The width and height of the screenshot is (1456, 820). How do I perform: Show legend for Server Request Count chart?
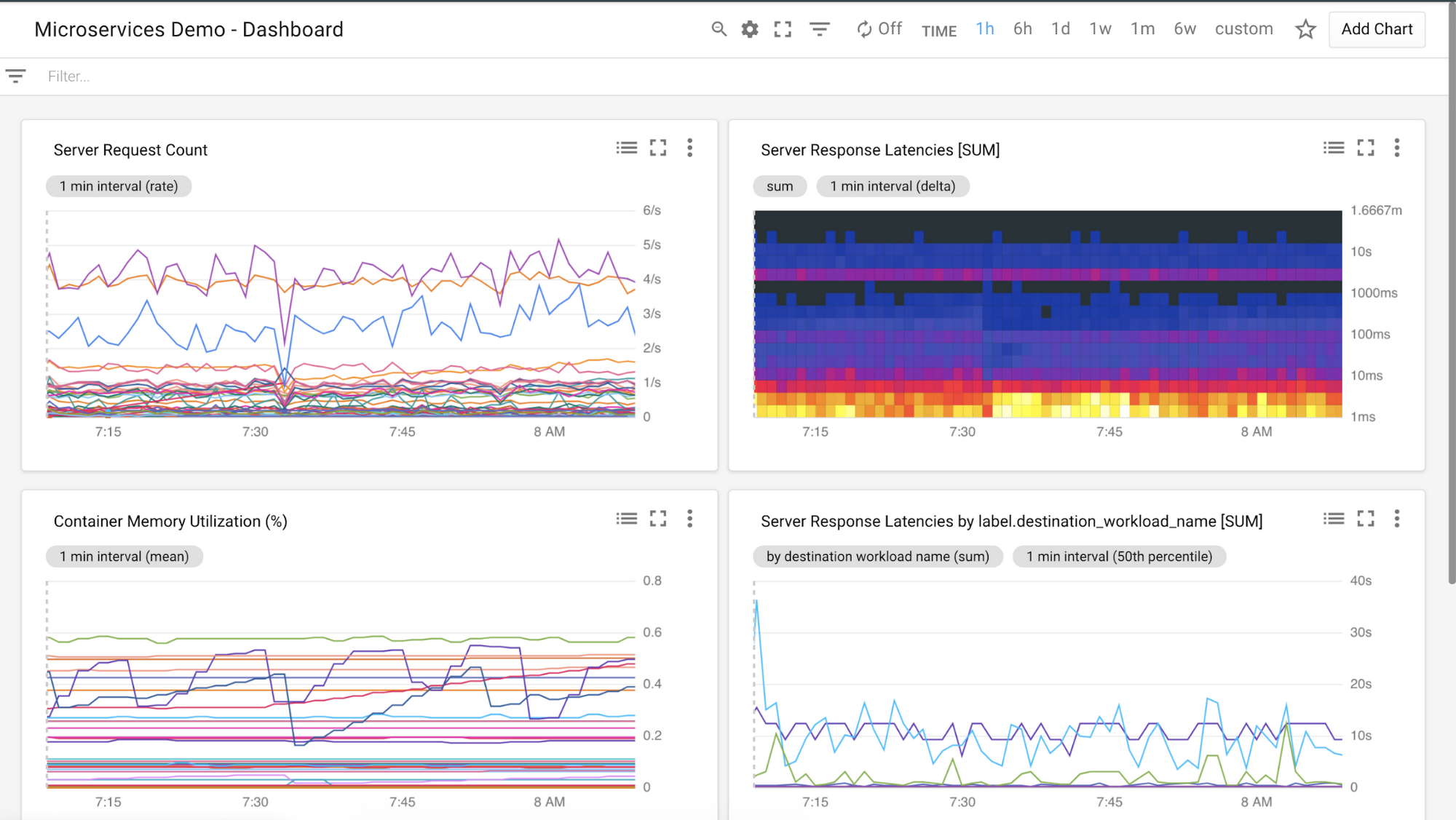(626, 148)
